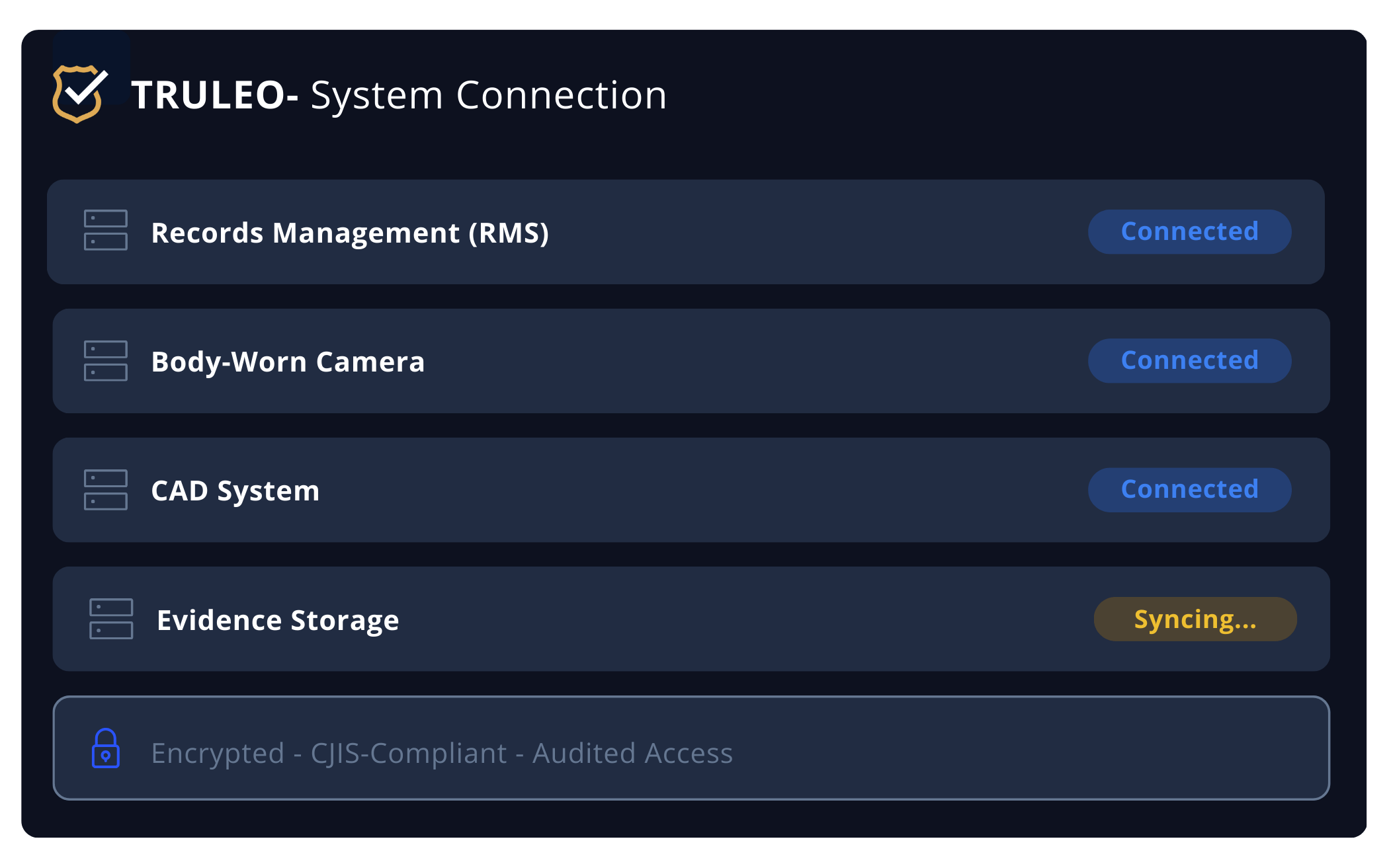Select the Evidence Storage row label
The image size is (1389, 868).
click(278, 620)
